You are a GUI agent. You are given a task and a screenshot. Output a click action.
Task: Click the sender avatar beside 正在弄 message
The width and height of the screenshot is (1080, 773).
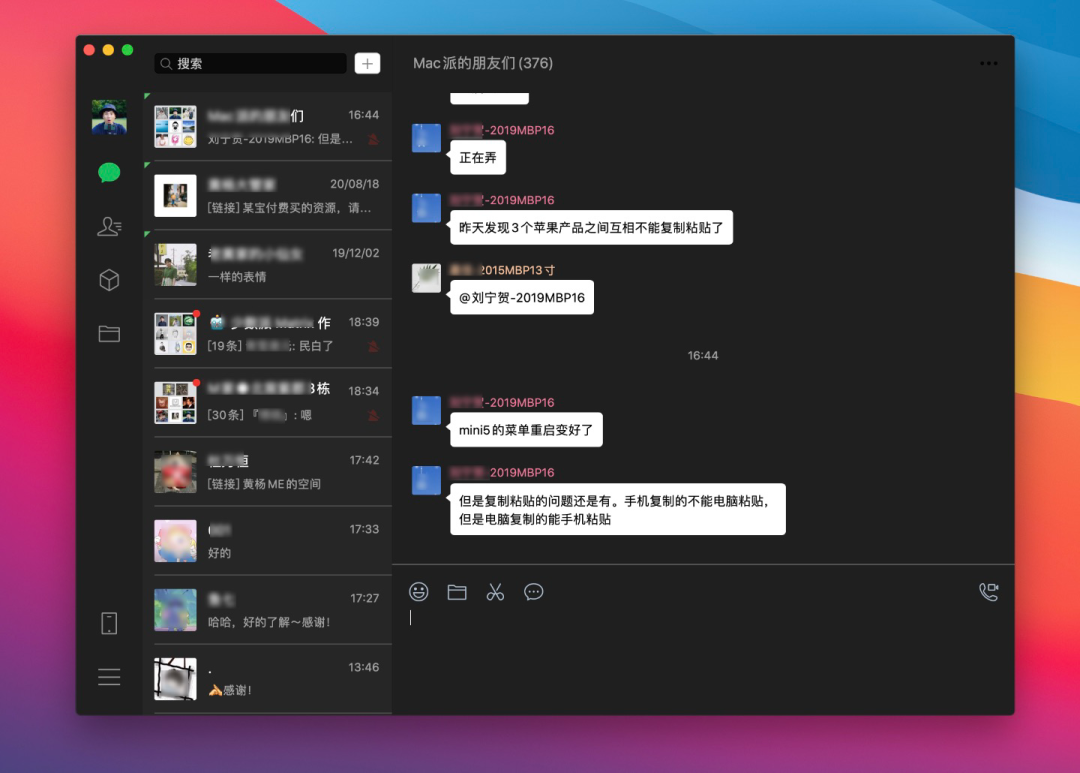[426, 138]
